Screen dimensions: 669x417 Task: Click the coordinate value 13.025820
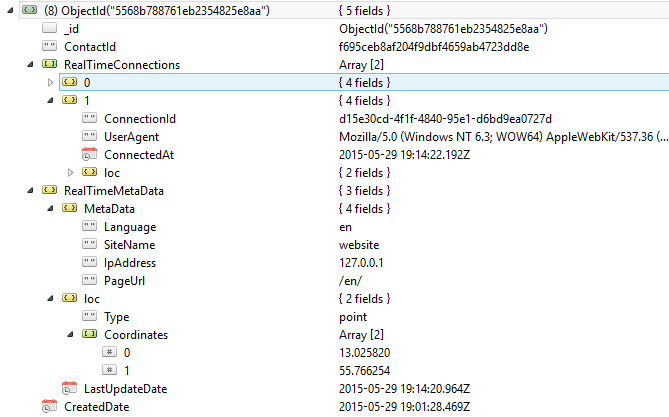364,353
